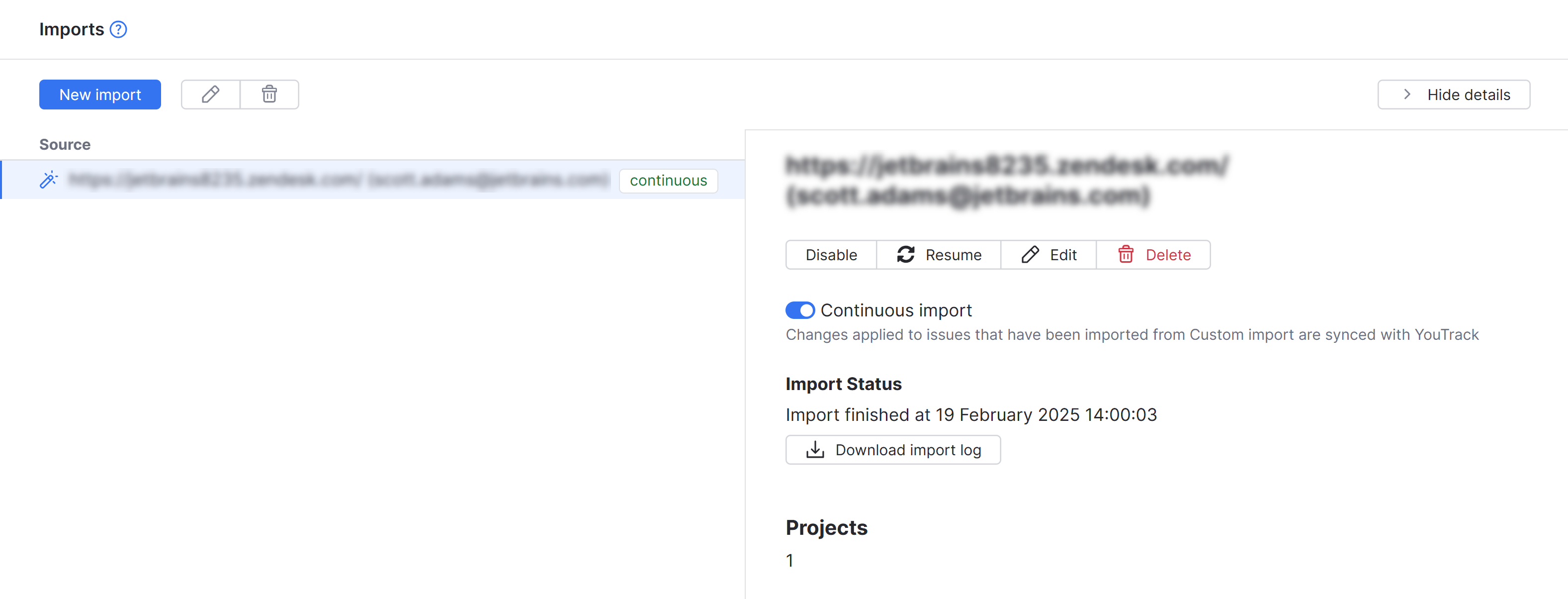Collapse details using the Hide details chevron
The width and height of the screenshot is (1568, 599).
pos(1407,95)
